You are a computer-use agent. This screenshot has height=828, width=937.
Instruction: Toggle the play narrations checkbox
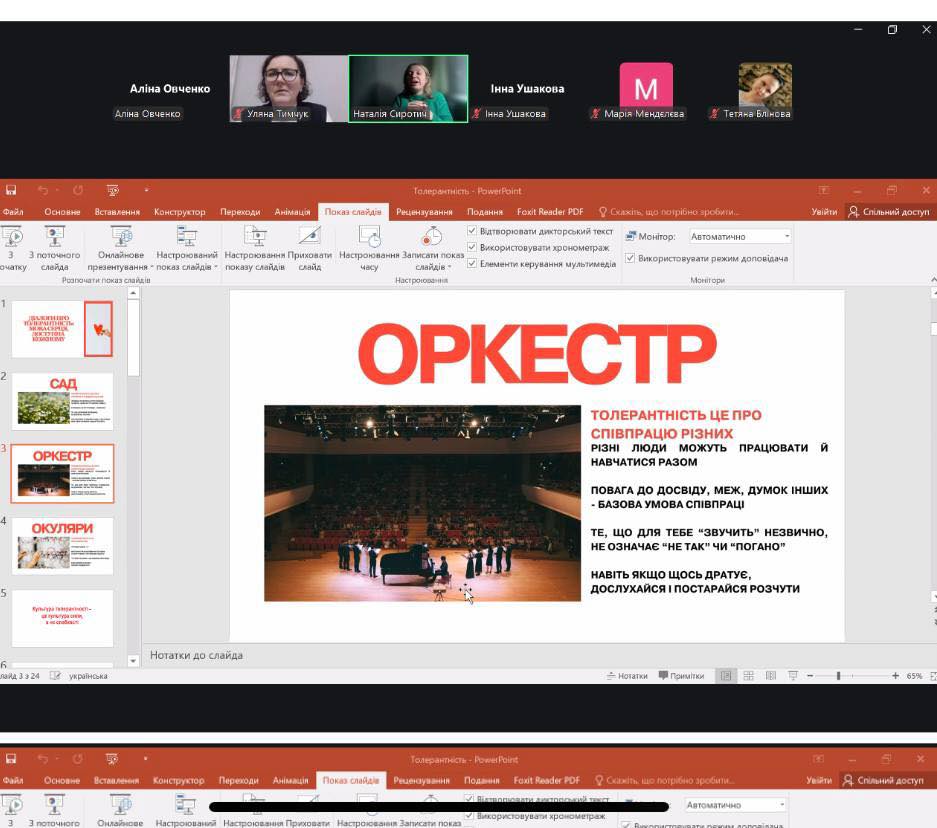(472, 231)
